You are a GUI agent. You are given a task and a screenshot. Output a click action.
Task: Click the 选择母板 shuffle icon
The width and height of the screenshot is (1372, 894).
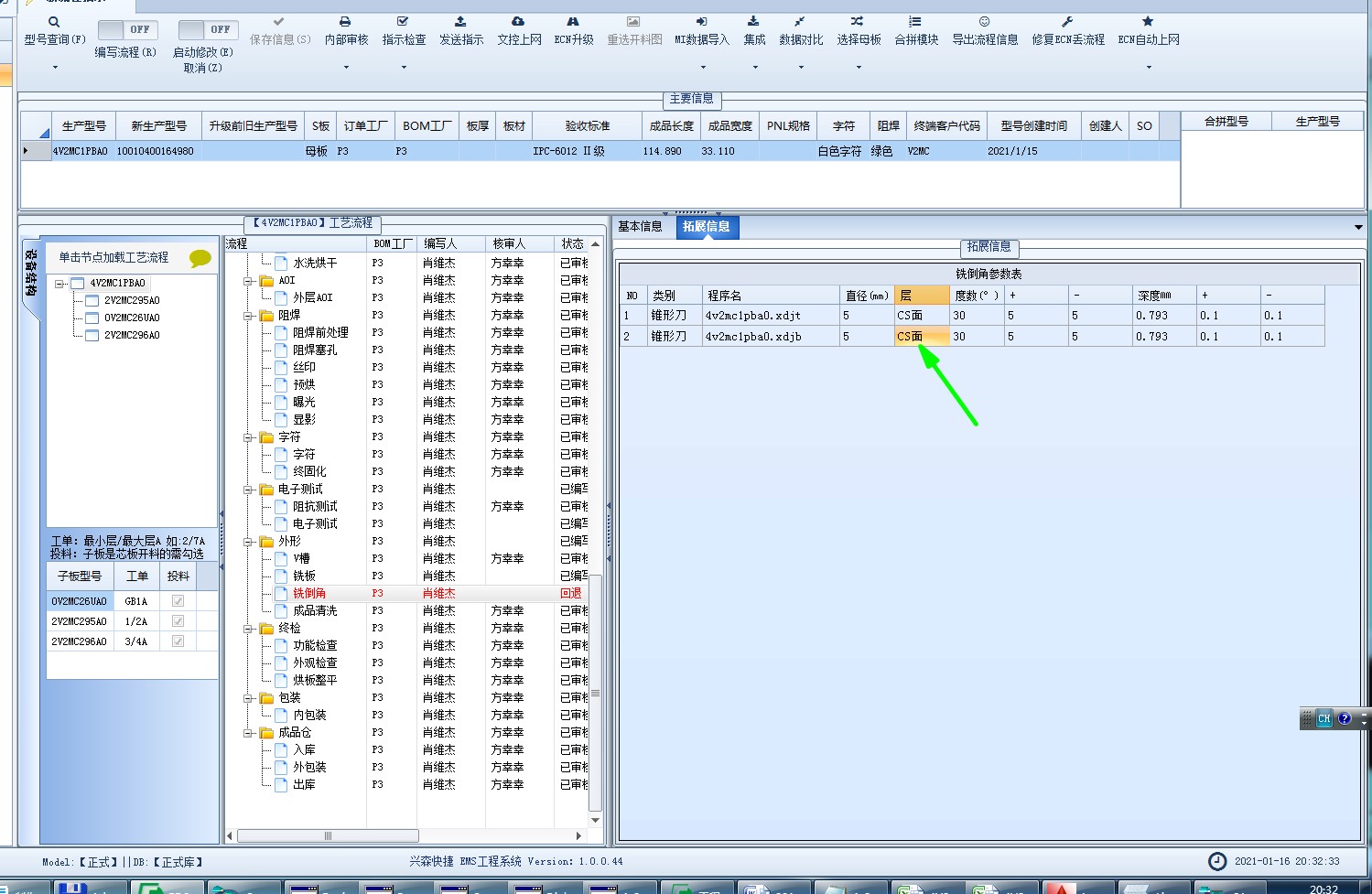point(858,21)
